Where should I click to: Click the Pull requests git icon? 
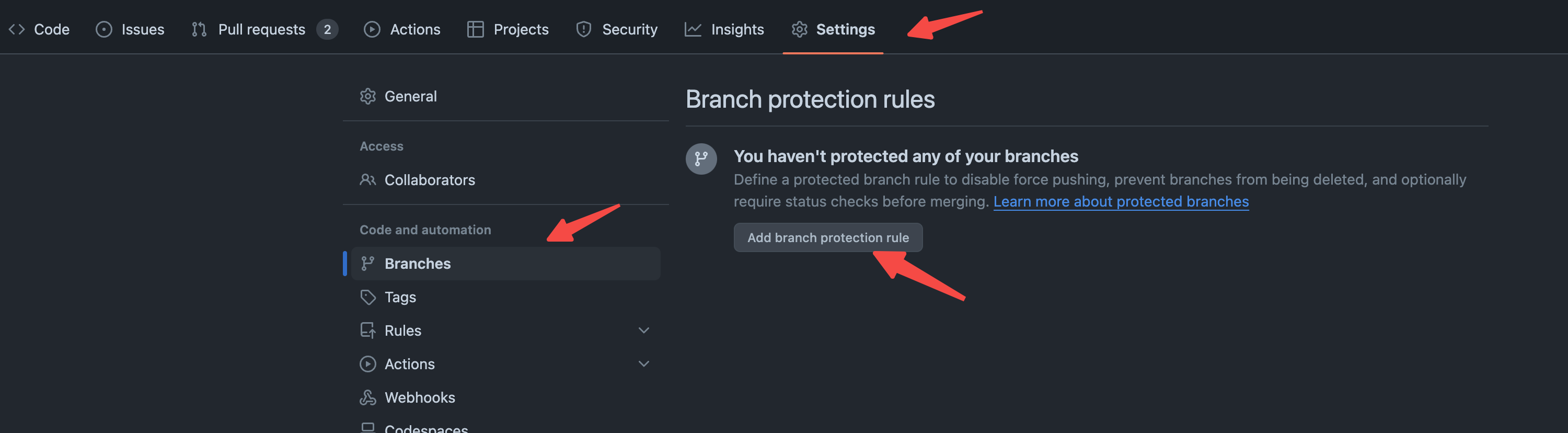pyautogui.click(x=199, y=29)
